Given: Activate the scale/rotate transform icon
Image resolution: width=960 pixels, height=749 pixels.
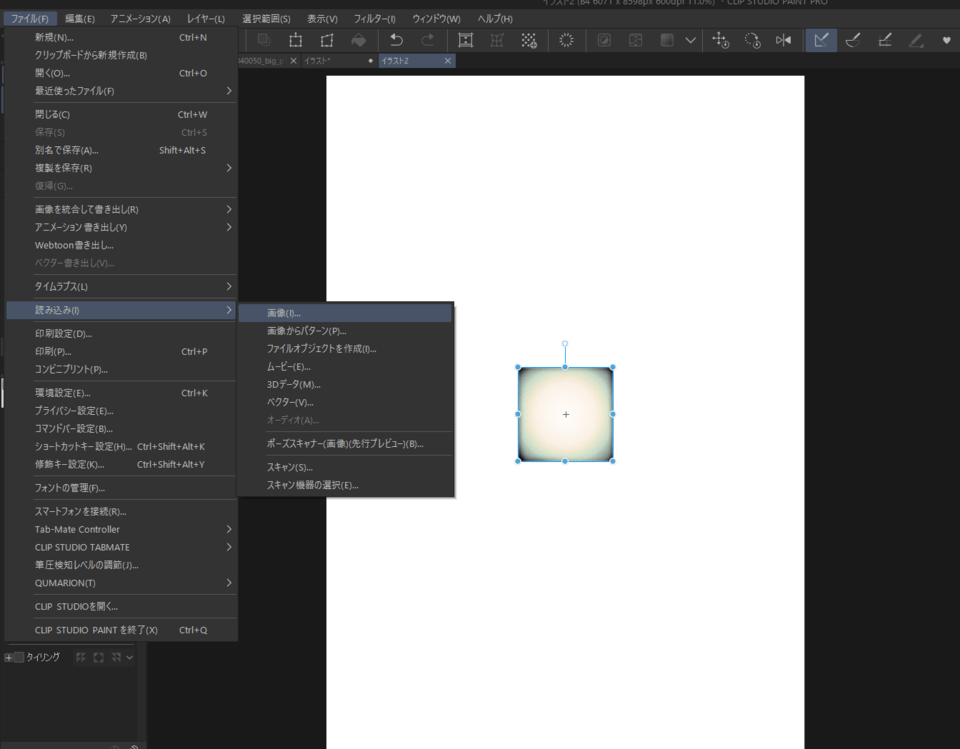Looking at the screenshot, I should (466, 40).
